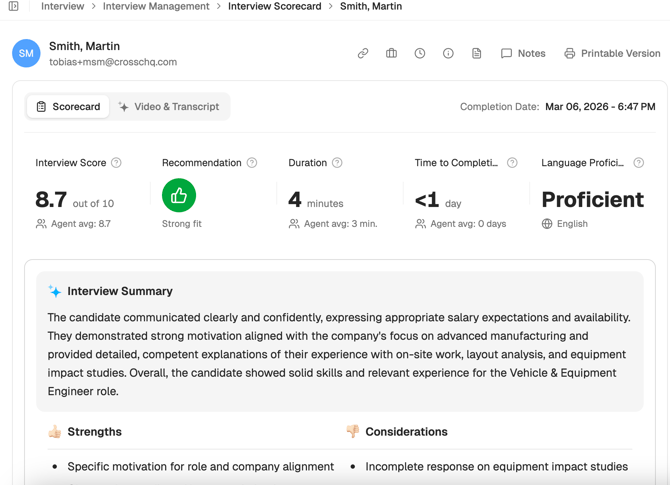Click the Interview Scorecard breadcrumb
The width and height of the screenshot is (670, 485).
tap(275, 6)
